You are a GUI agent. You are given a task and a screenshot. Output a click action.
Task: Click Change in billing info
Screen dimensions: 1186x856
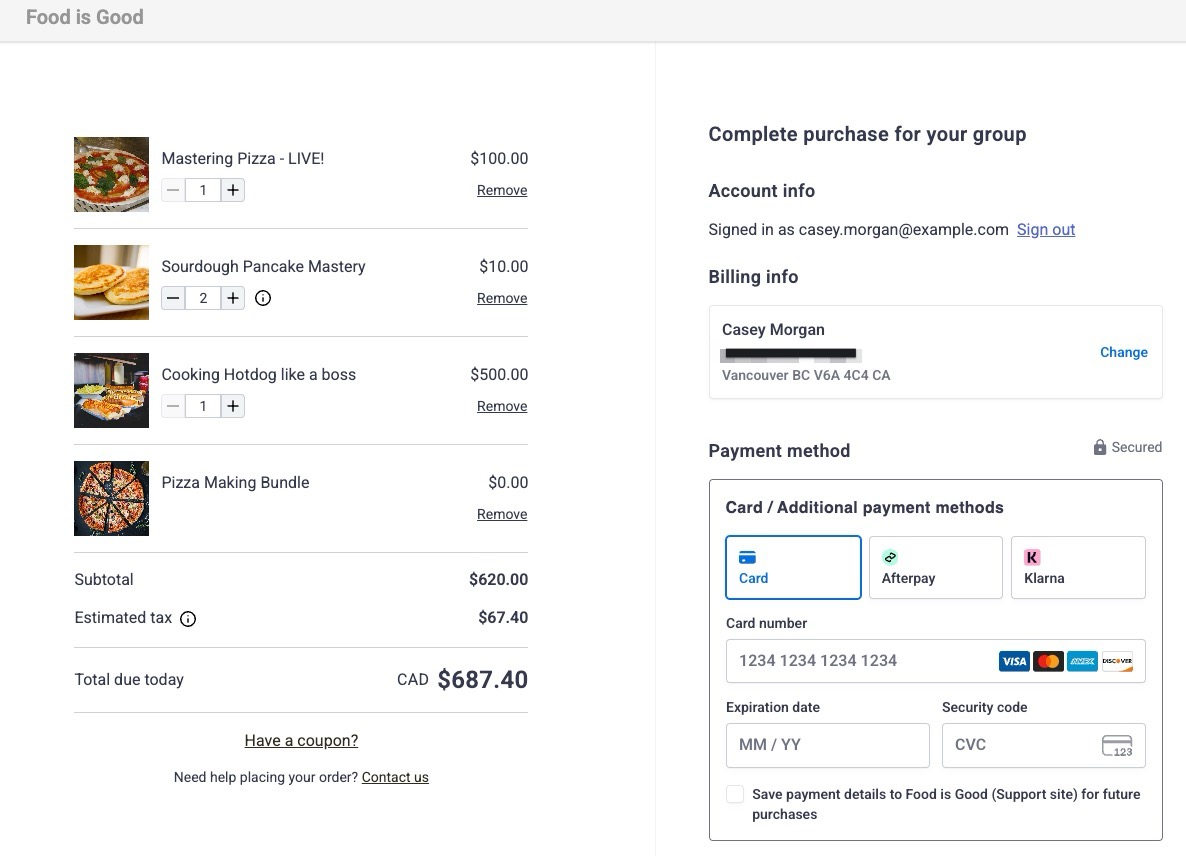(x=1123, y=352)
